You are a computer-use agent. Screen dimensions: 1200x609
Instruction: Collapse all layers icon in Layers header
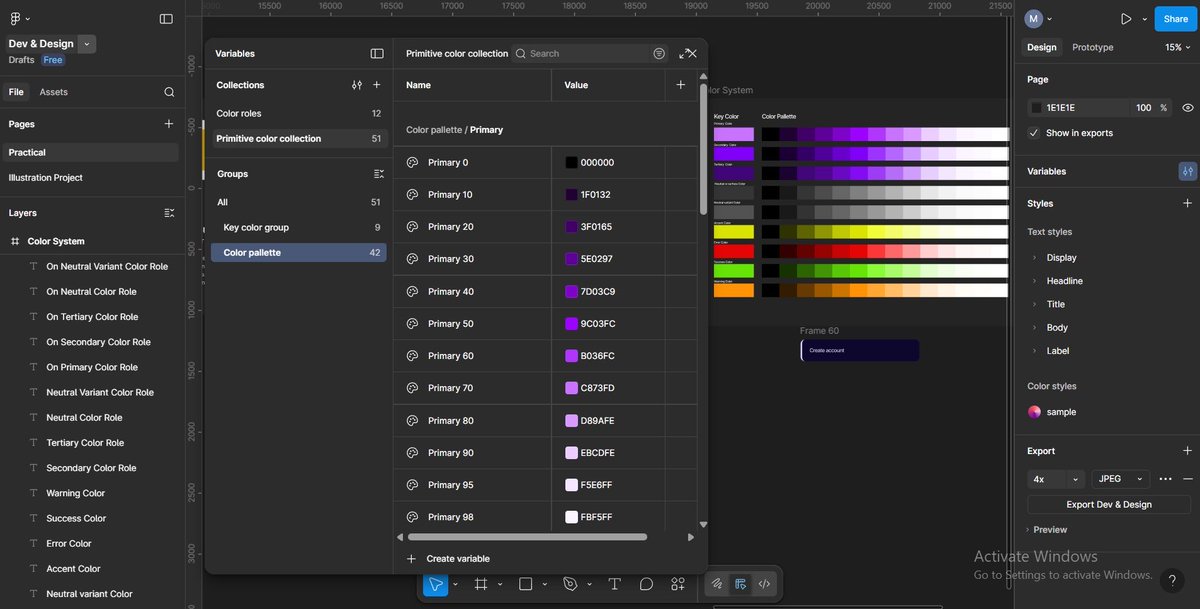click(169, 213)
